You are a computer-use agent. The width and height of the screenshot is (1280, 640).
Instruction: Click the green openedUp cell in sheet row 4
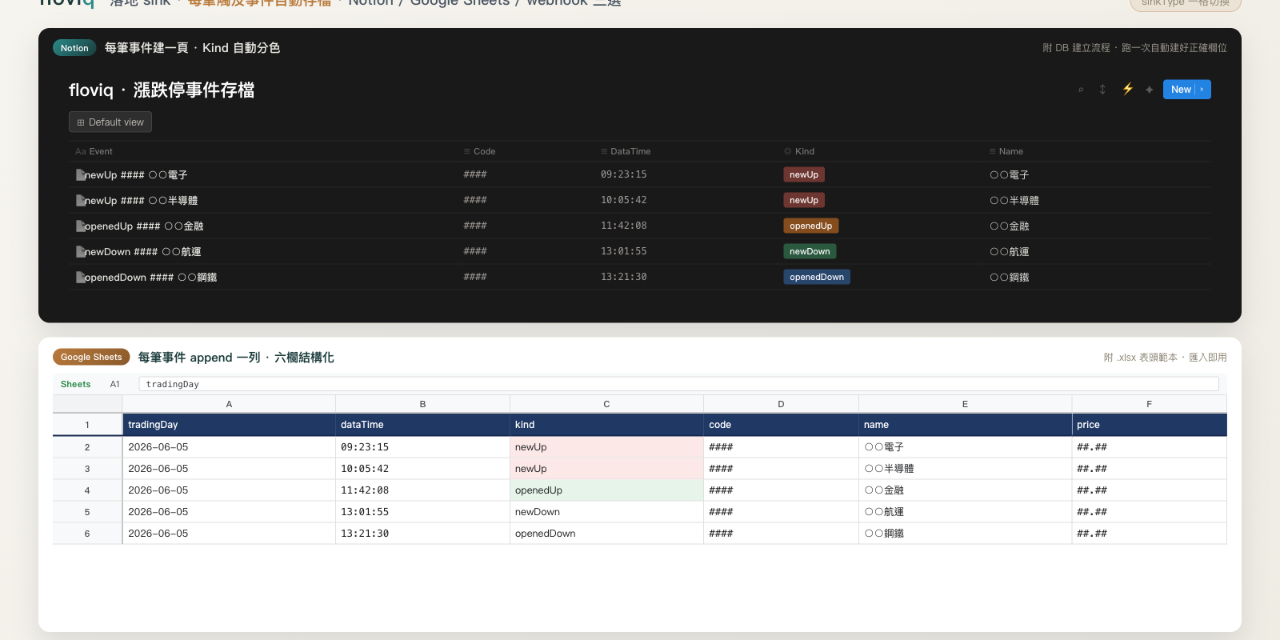[607, 490]
